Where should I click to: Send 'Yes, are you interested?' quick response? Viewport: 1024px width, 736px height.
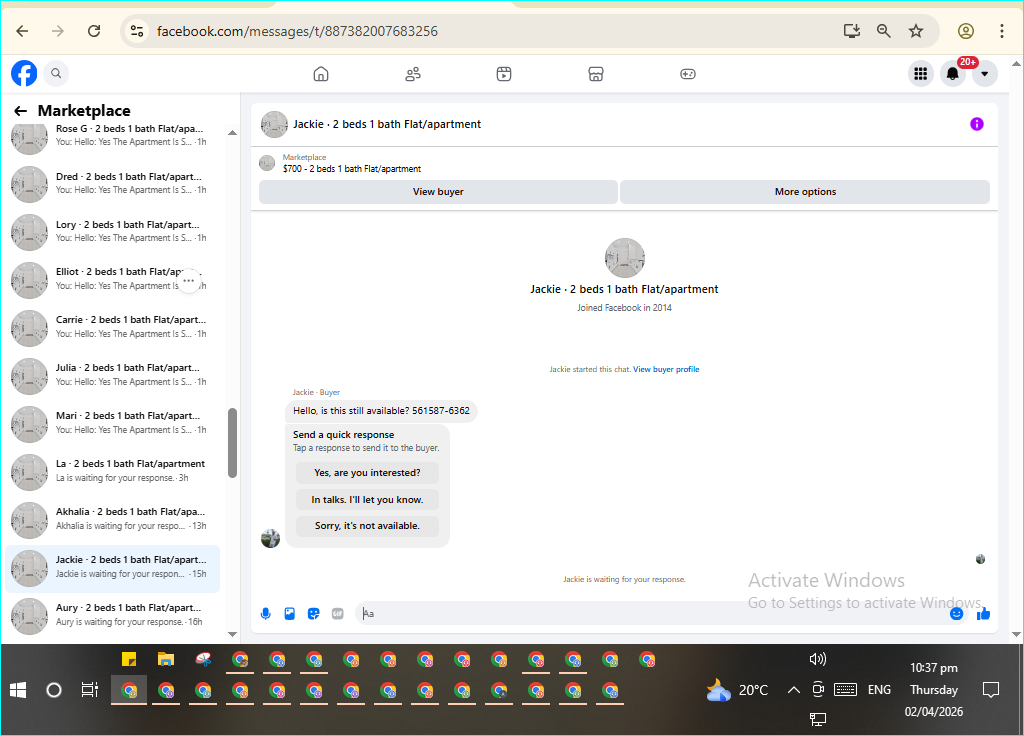pyautogui.click(x=367, y=473)
